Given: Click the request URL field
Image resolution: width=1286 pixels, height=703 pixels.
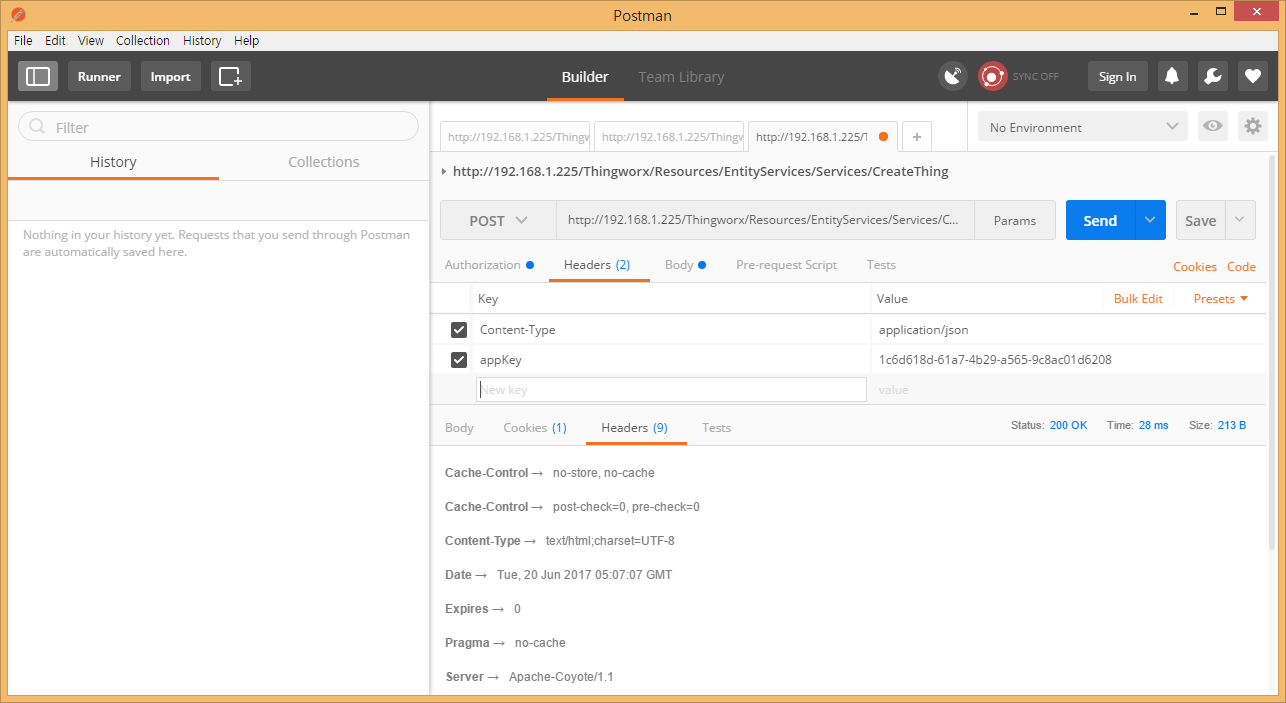Looking at the screenshot, I should (x=765, y=221).
